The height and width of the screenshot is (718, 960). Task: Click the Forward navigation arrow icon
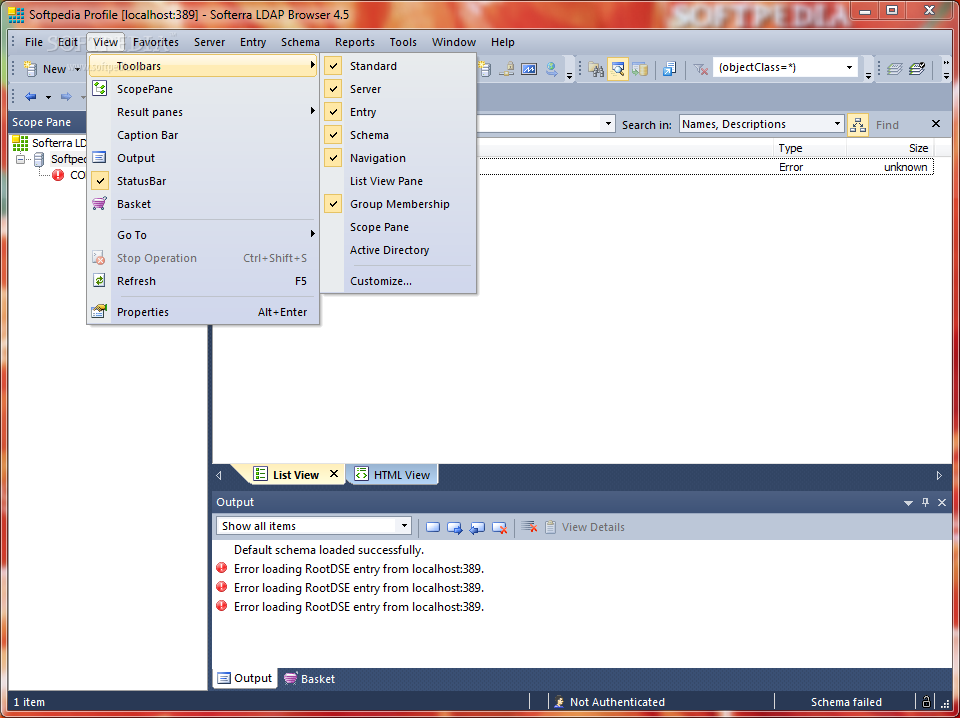66,97
